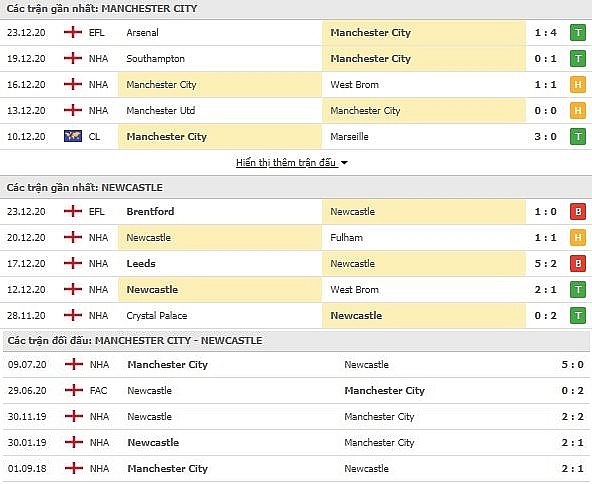The image size is (592, 484).
Task: Click Crystal Palace team name
Action: point(157,316)
